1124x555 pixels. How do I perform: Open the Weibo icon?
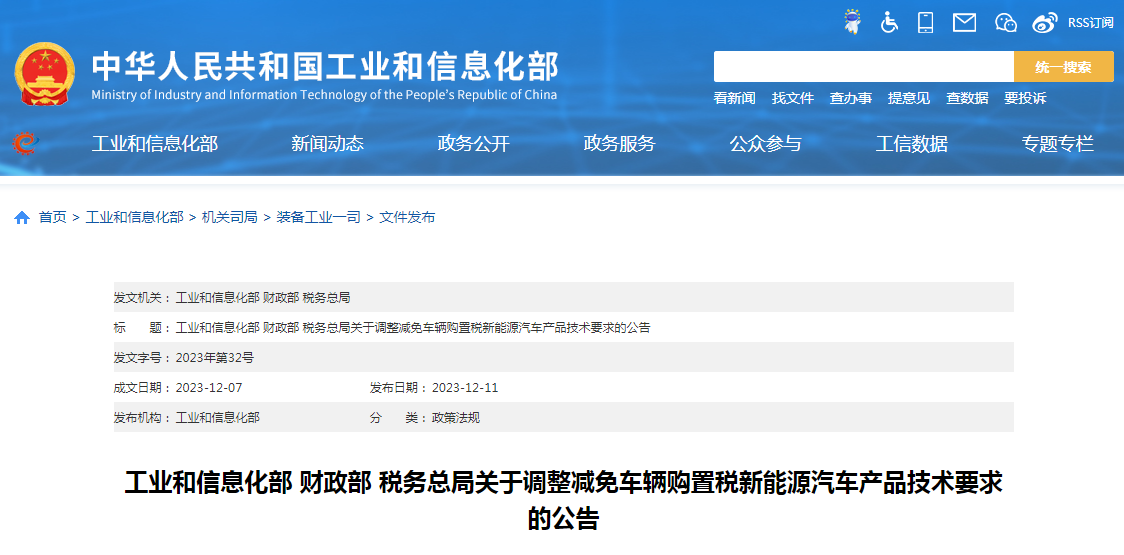coord(1045,23)
